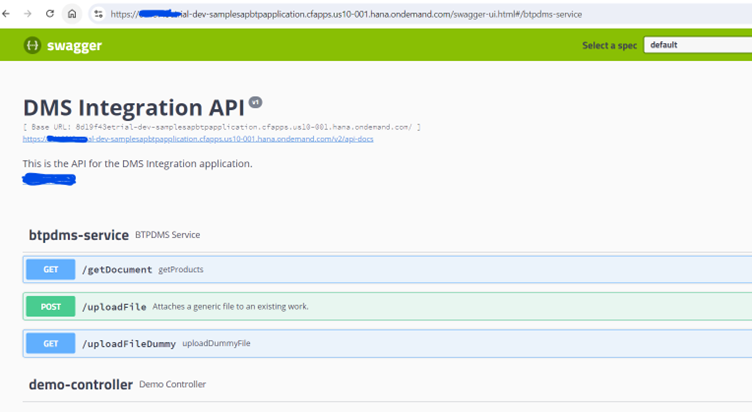Viewport: 752px width, 412px height.
Task: Click the POST badge for /uploadFile
Action: pyautogui.click(x=50, y=306)
